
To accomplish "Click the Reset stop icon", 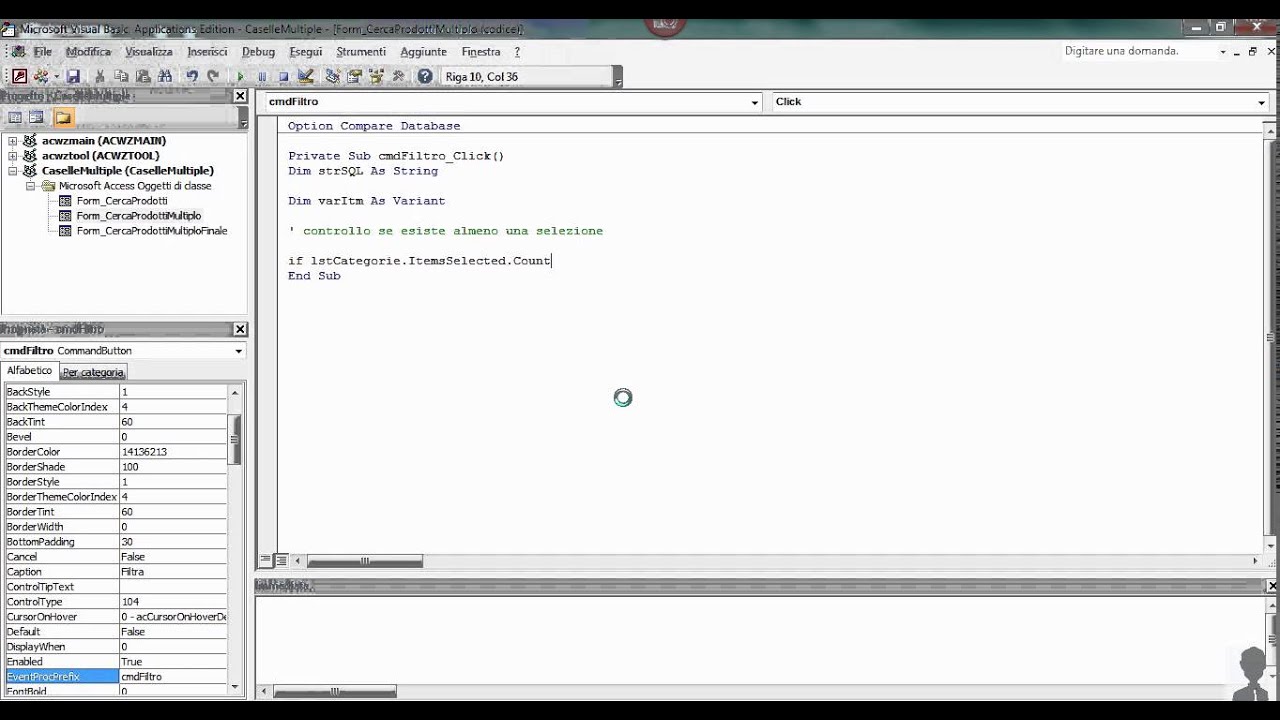I will (283, 76).
